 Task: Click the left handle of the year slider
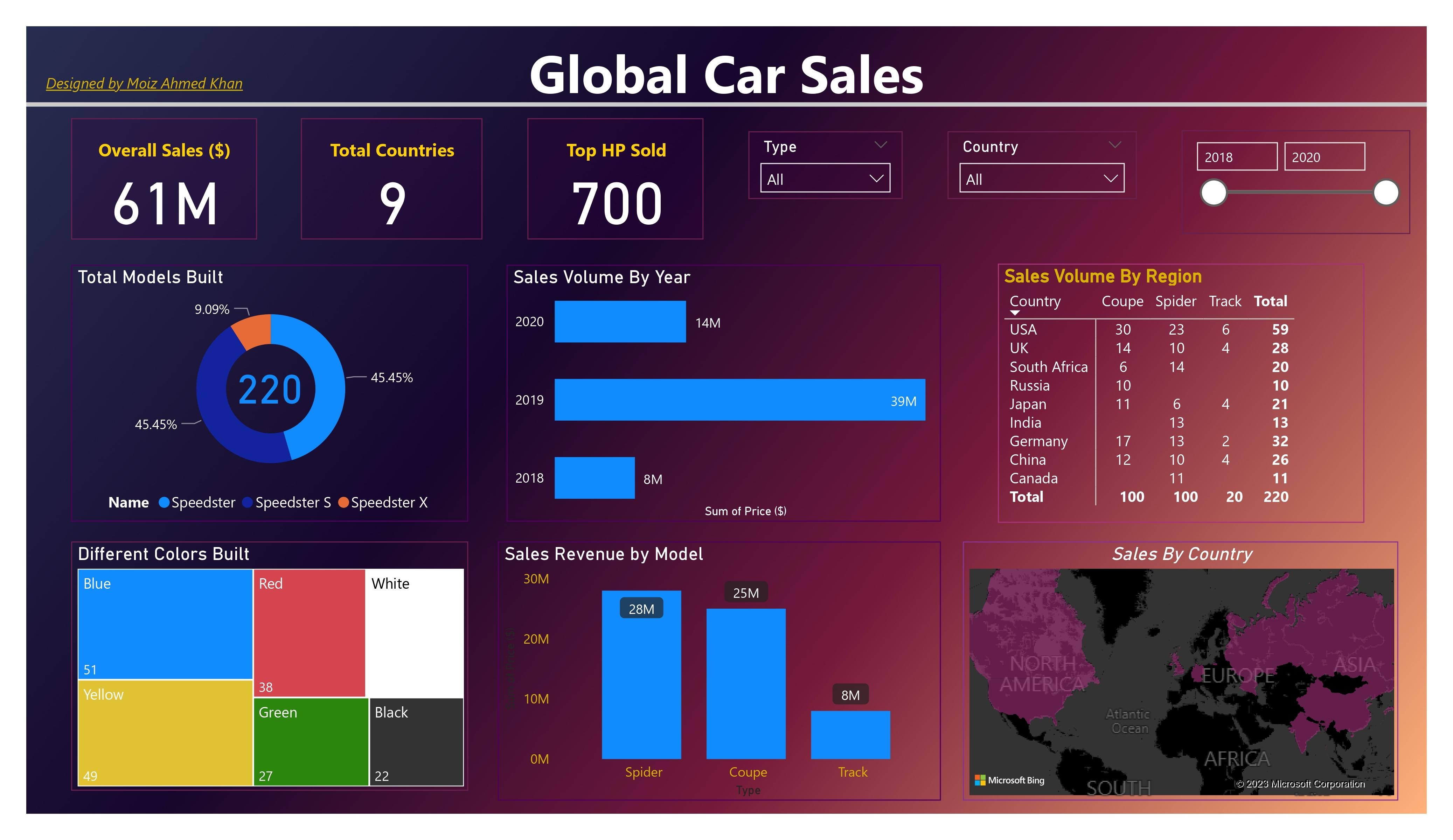point(1215,193)
